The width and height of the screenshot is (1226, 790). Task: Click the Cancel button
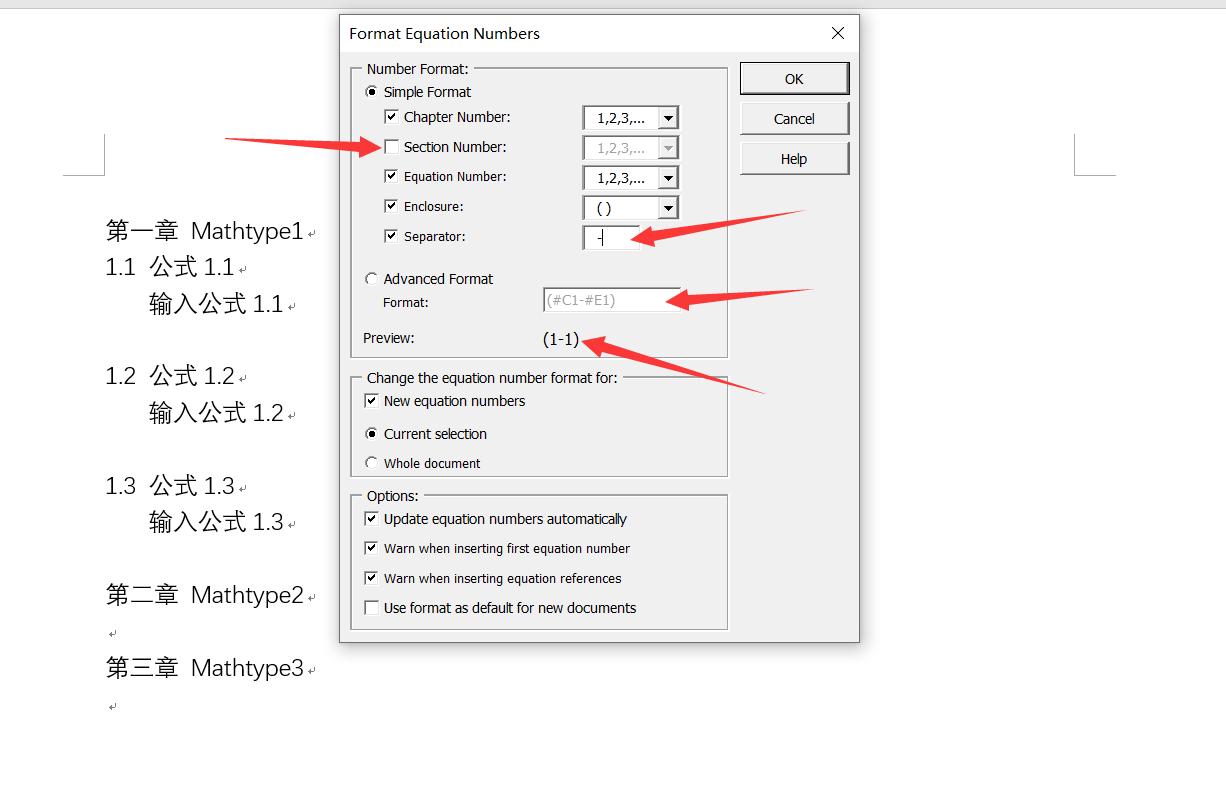[x=794, y=118]
